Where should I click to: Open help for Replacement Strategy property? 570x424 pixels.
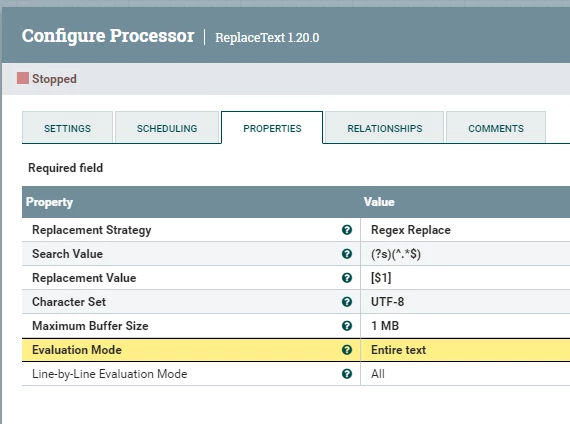(x=347, y=230)
